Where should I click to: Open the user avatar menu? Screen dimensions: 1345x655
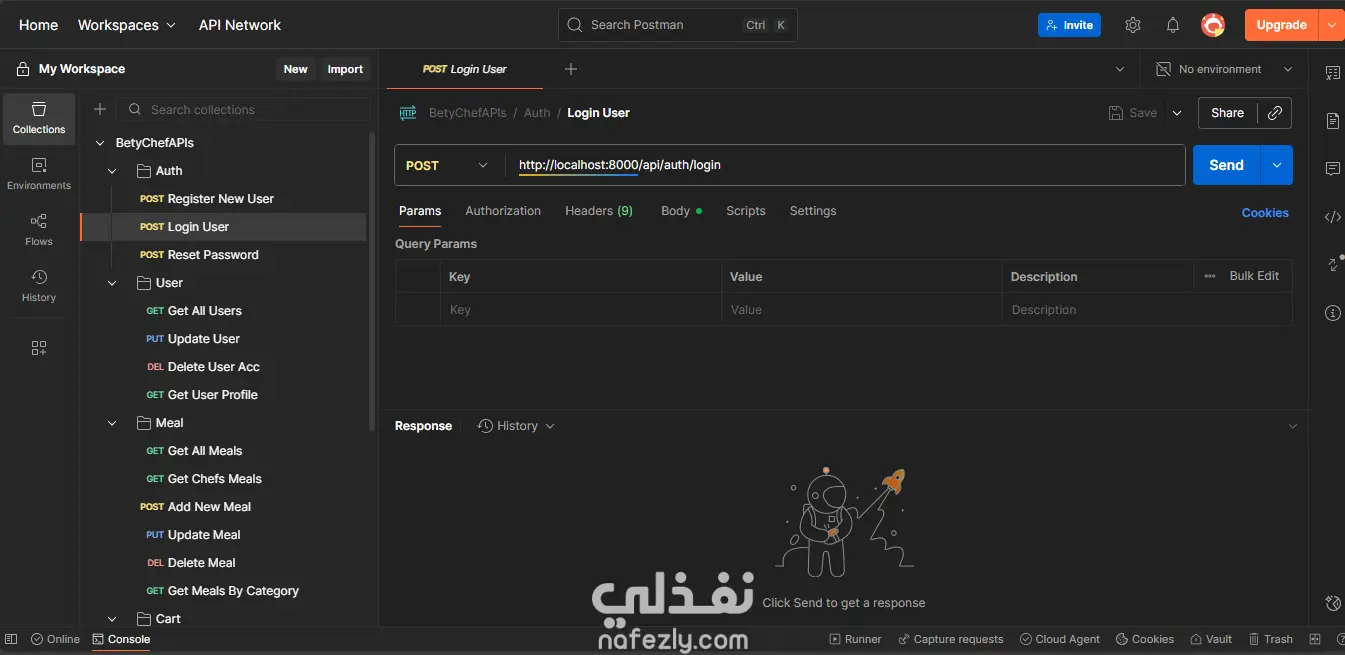[x=1213, y=25]
